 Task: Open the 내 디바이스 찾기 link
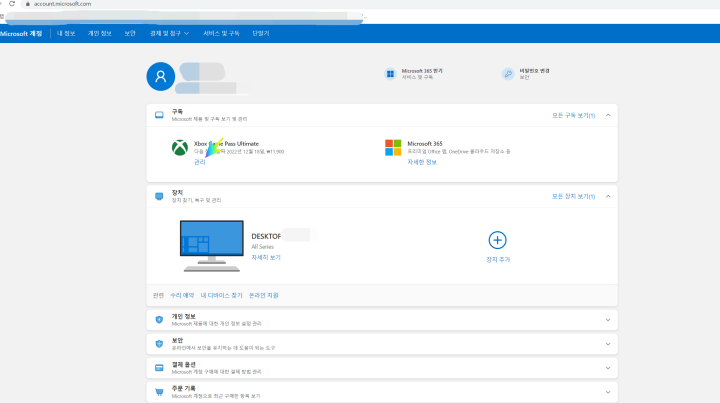(221, 295)
